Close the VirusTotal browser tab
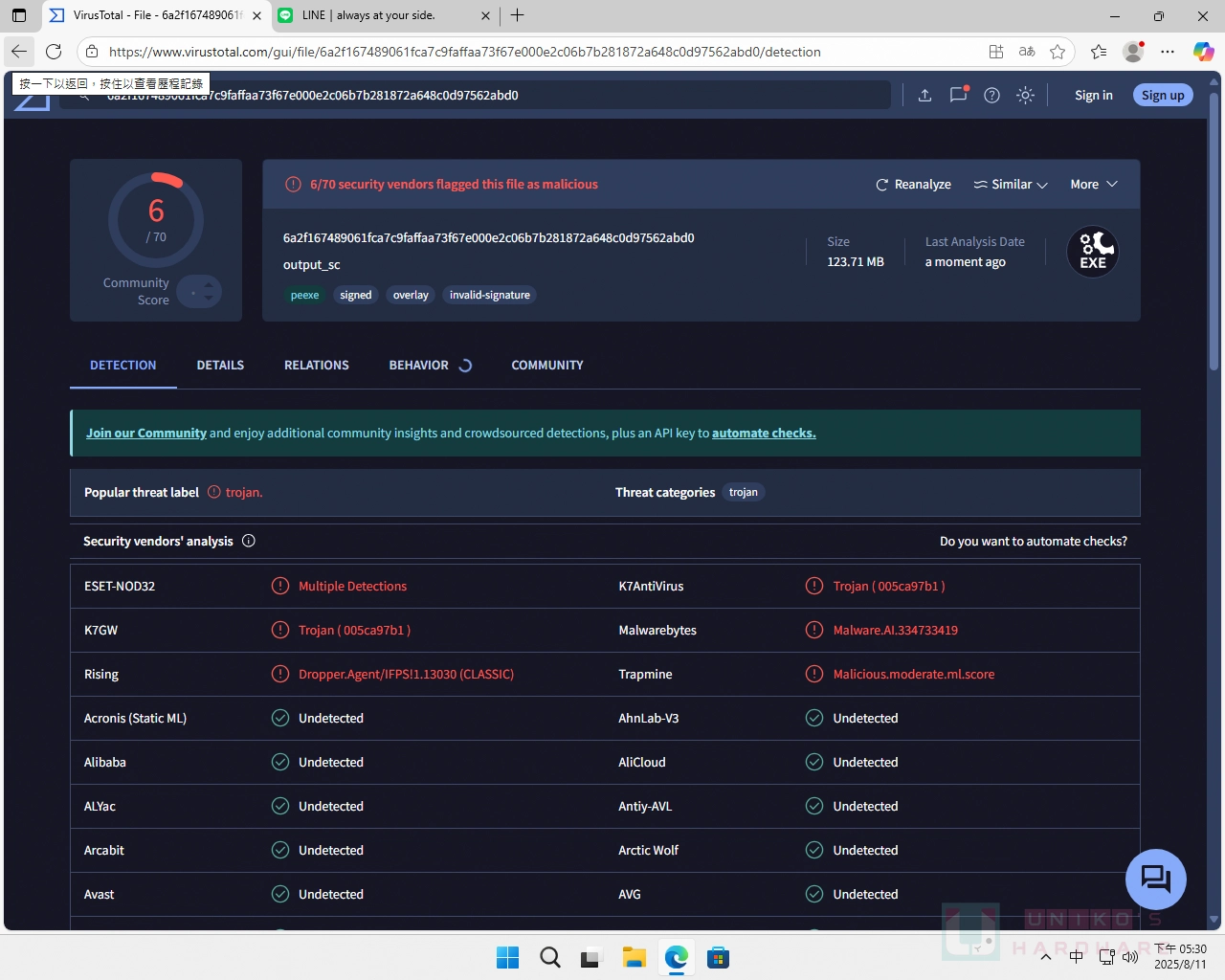The image size is (1225, 980). pos(256,15)
